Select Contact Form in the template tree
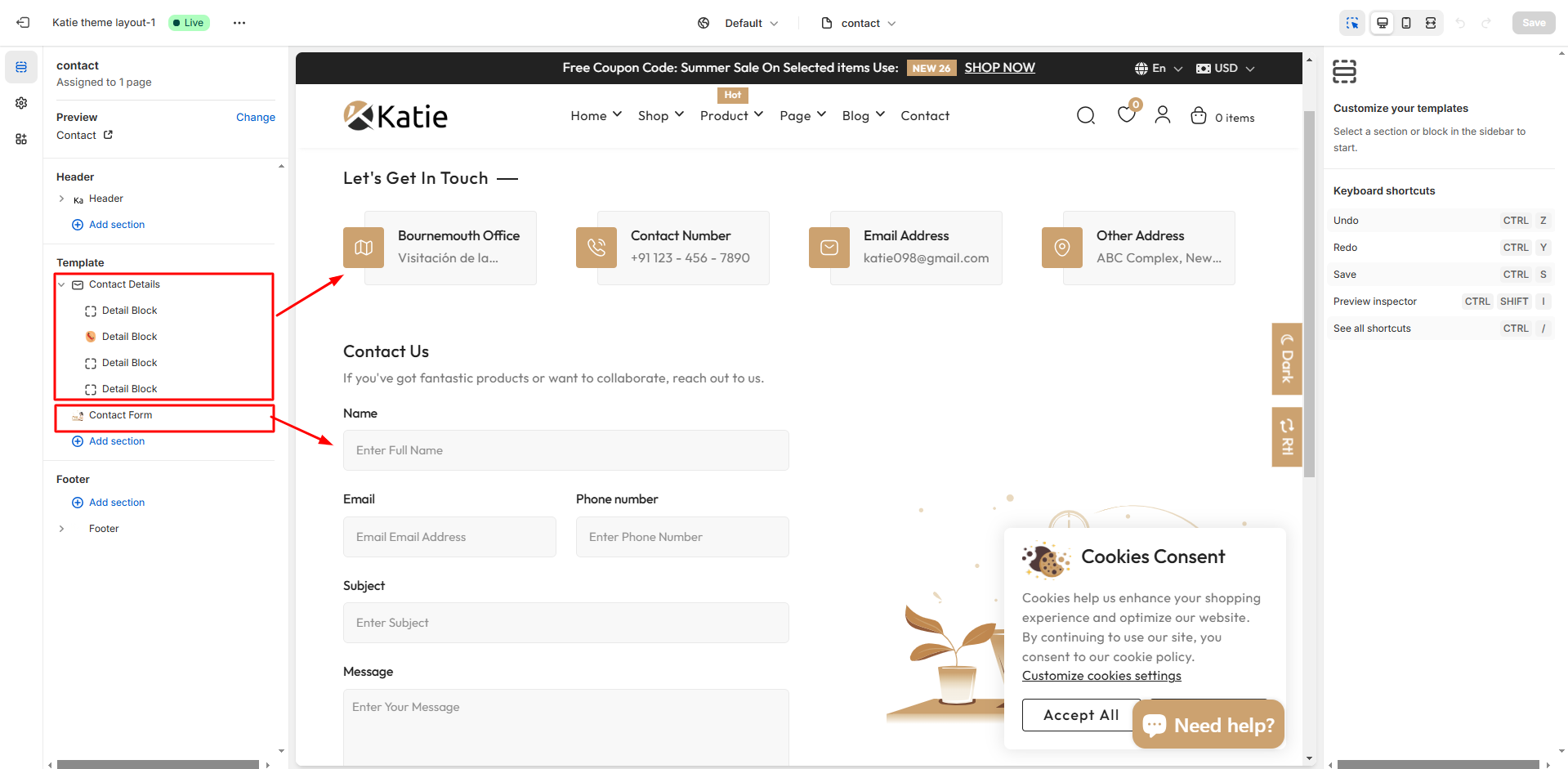Screen dimensions: 1568x769 [x=120, y=415]
